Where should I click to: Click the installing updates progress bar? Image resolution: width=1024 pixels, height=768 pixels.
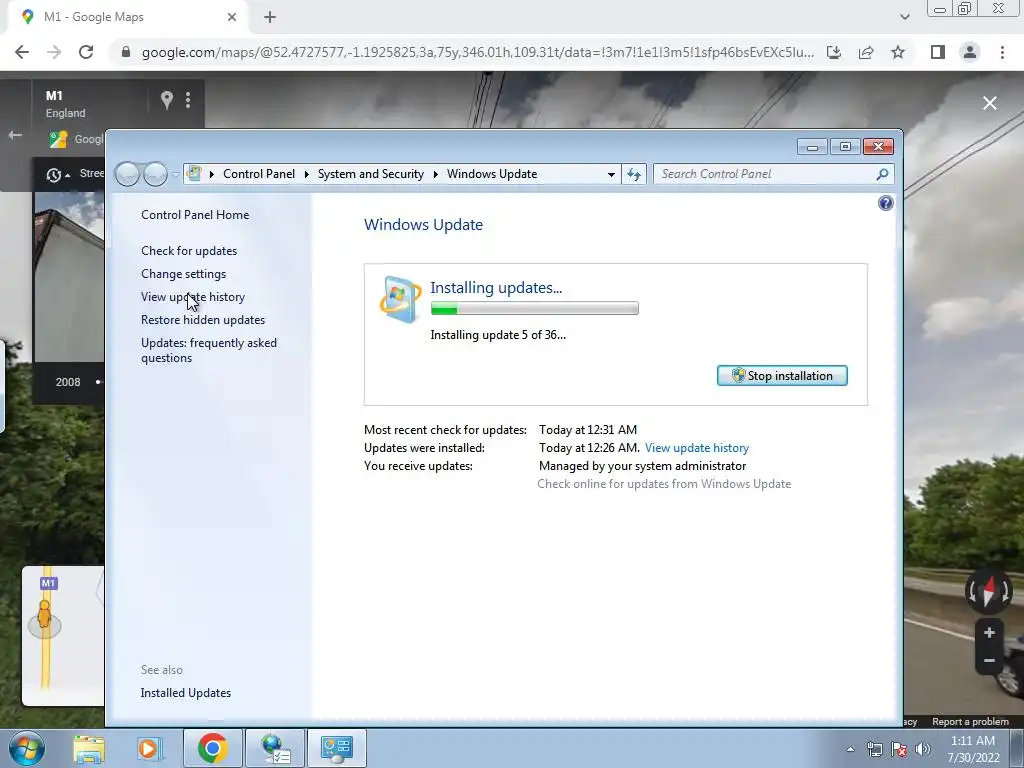click(534, 308)
